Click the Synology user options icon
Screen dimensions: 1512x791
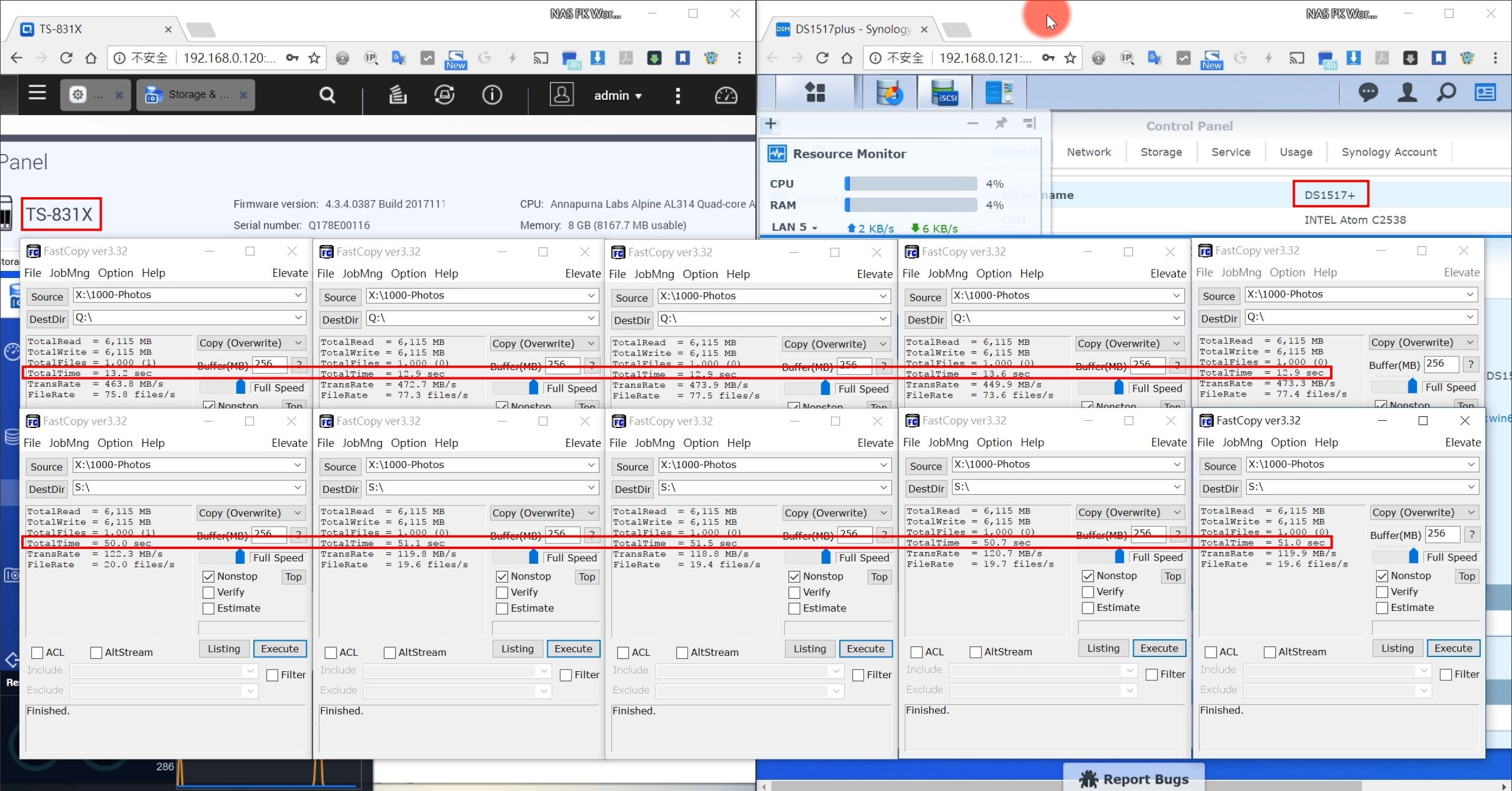point(1407,93)
